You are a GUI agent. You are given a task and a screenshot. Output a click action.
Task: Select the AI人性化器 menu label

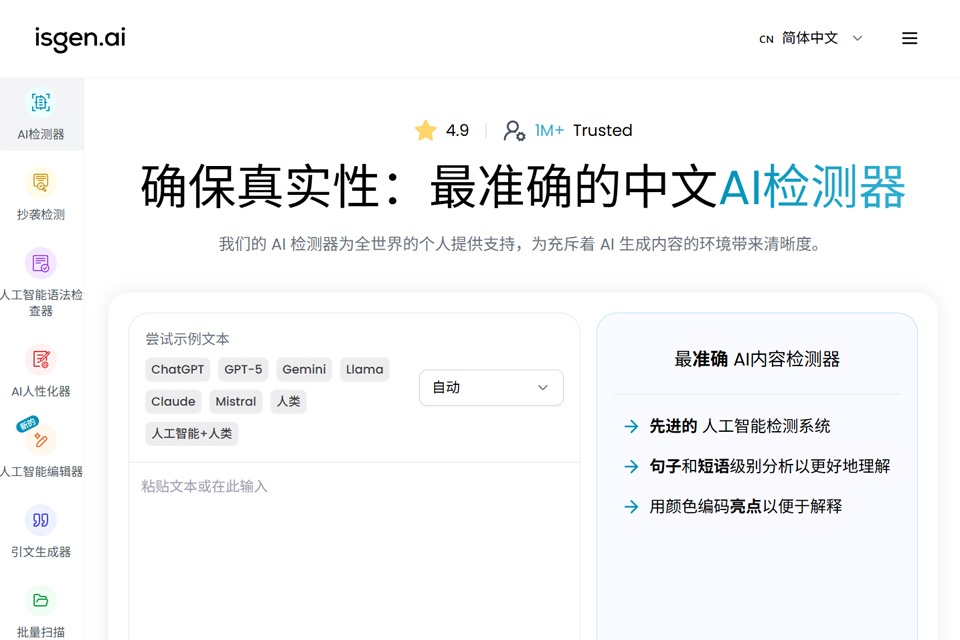(x=40, y=391)
